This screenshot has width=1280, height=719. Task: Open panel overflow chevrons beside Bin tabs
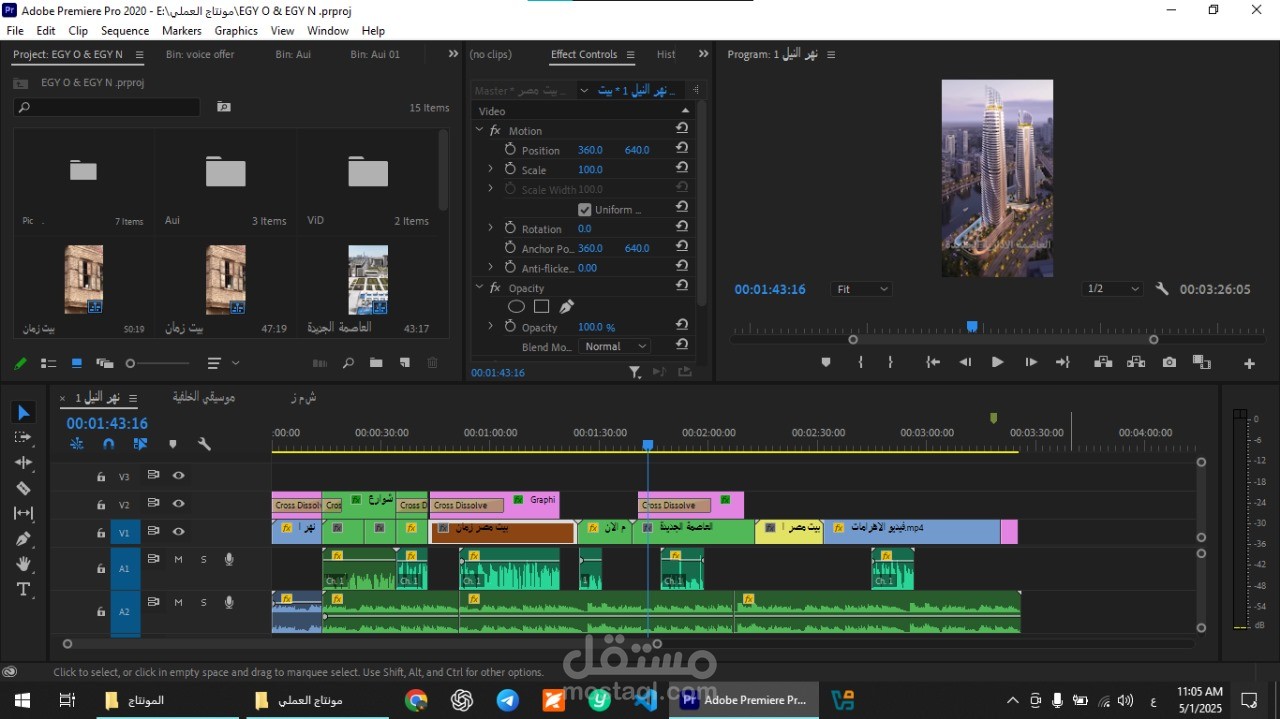coord(453,54)
